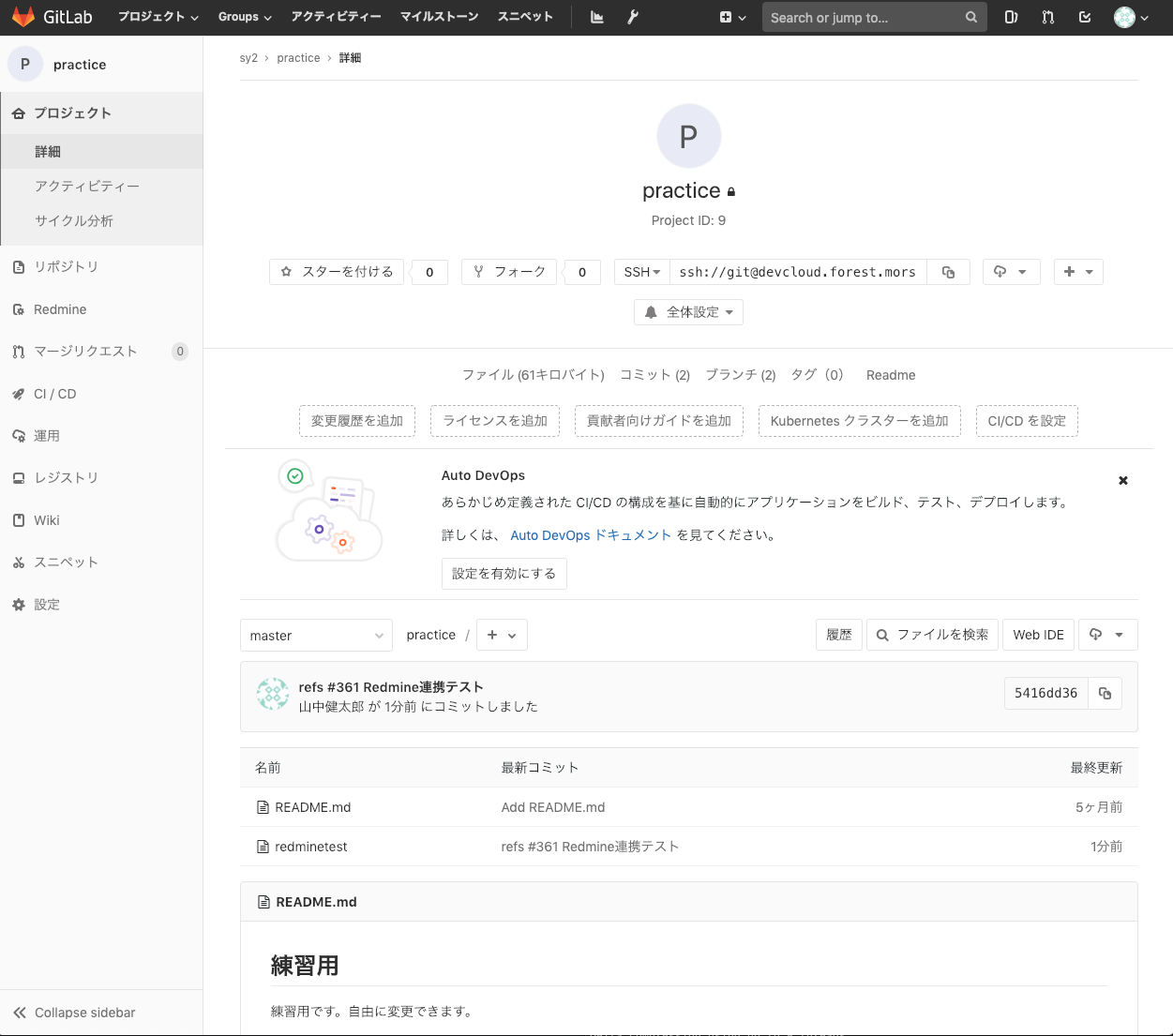Click the GitLab fox logo

23,17
